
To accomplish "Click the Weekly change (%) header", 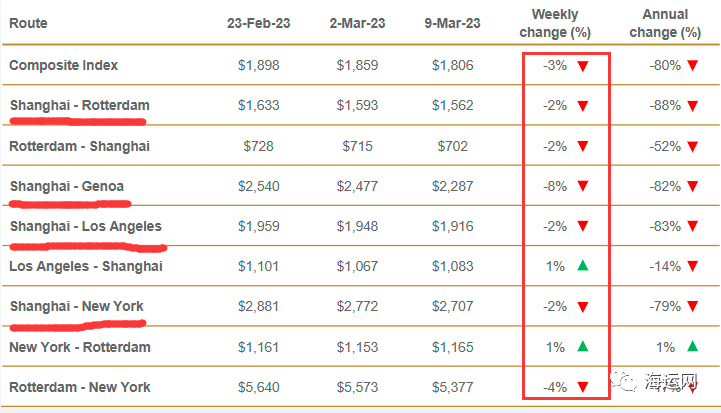I will pyautogui.click(x=555, y=23).
